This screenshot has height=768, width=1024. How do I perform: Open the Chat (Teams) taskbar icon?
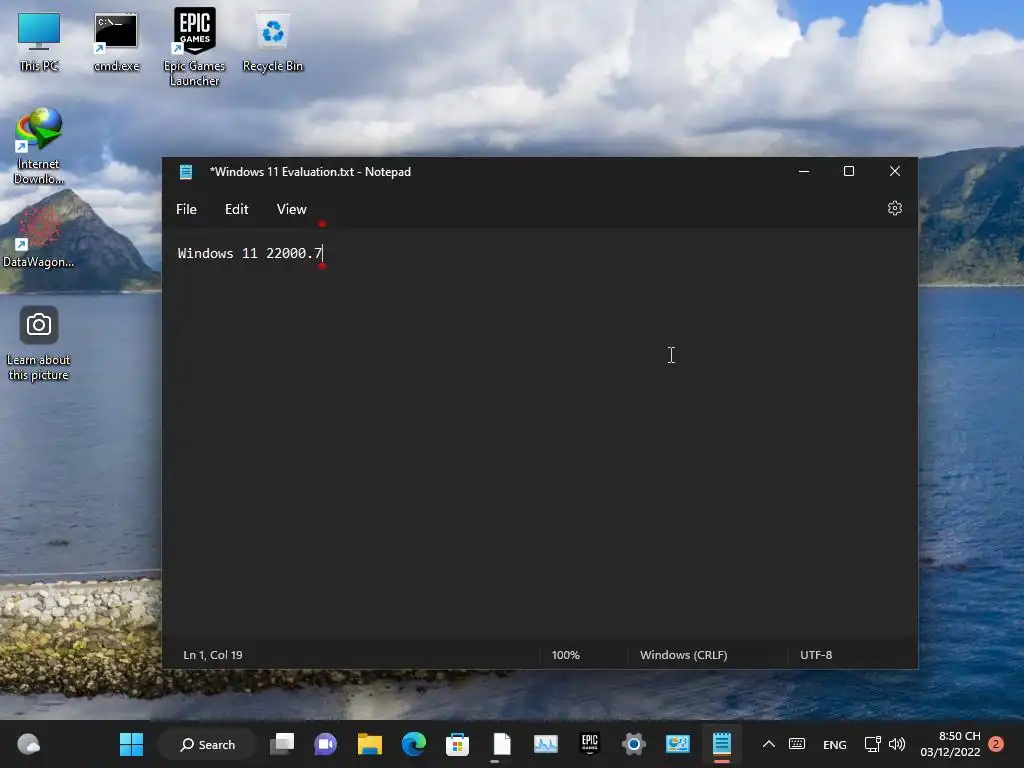325,744
